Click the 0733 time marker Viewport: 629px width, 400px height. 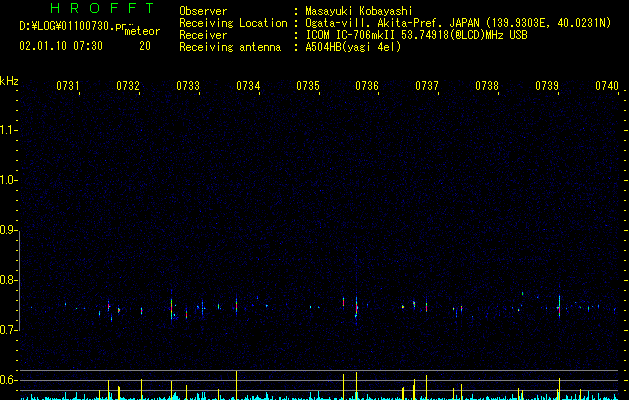coord(188,86)
